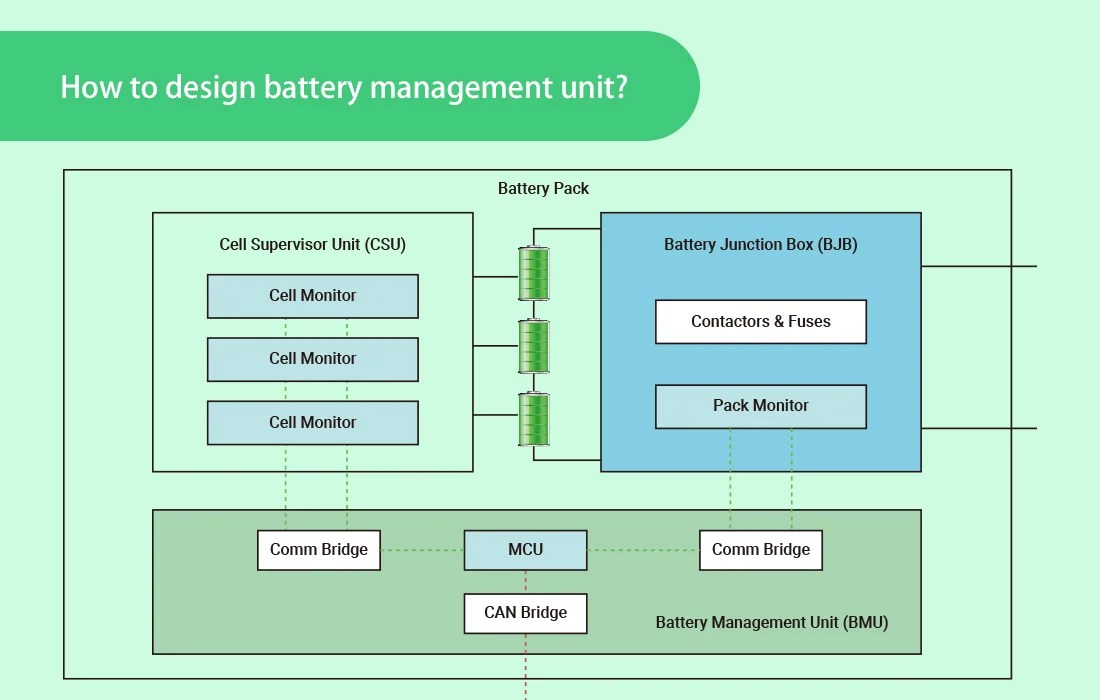The image size is (1100, 700).
Task: Click the green title banner heading
Action: [344, 88]
